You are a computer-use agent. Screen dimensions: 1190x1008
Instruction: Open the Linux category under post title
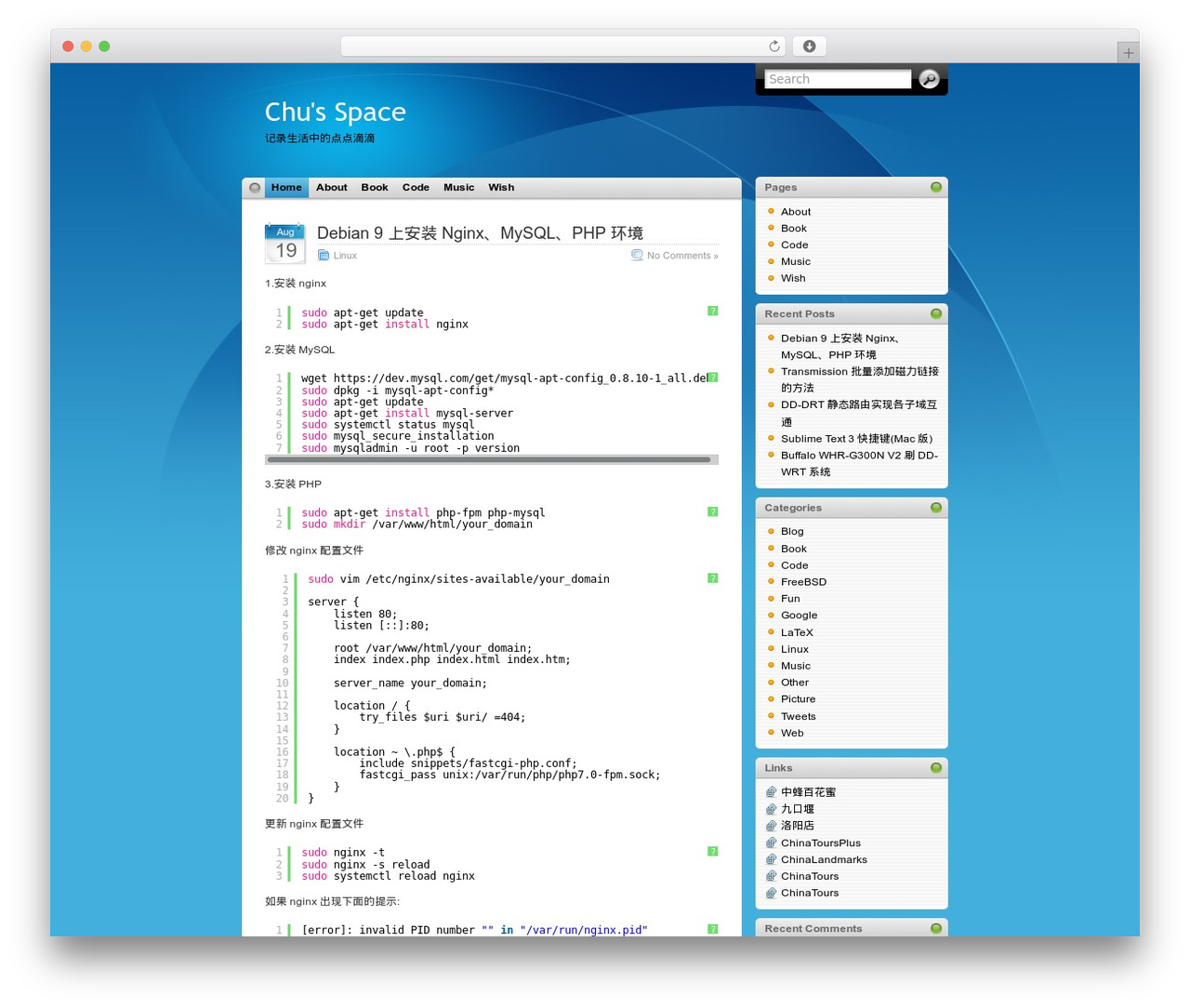tap(345, 256)
